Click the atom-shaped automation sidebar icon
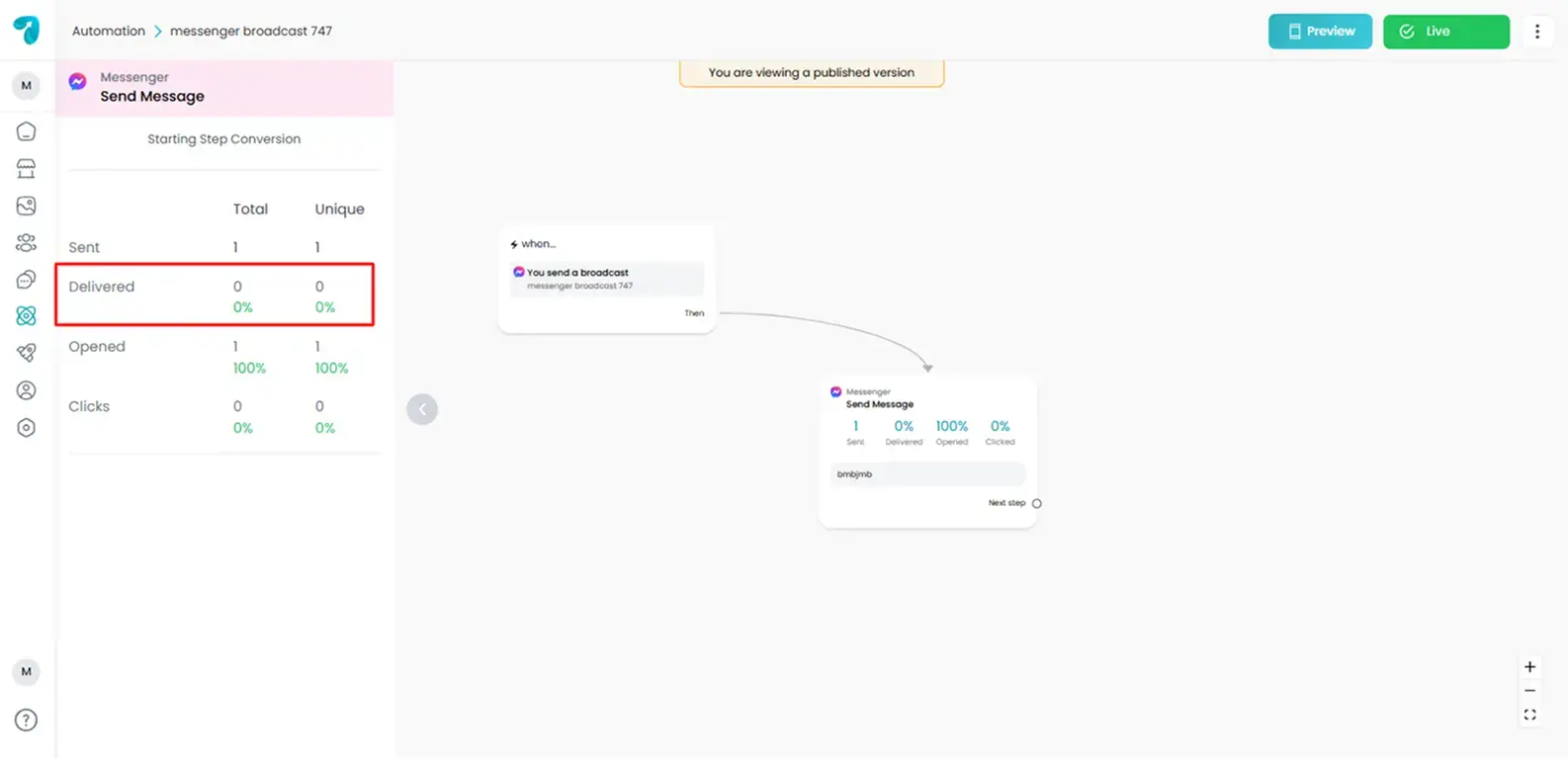1568x763 pixels. [27, 316]
